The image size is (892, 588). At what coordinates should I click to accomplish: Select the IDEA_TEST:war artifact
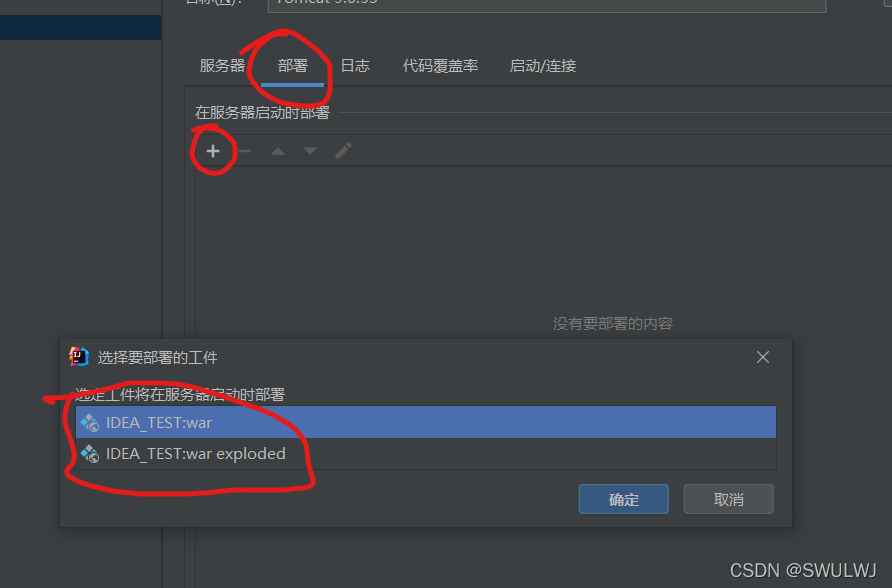[x=426, y=423]
